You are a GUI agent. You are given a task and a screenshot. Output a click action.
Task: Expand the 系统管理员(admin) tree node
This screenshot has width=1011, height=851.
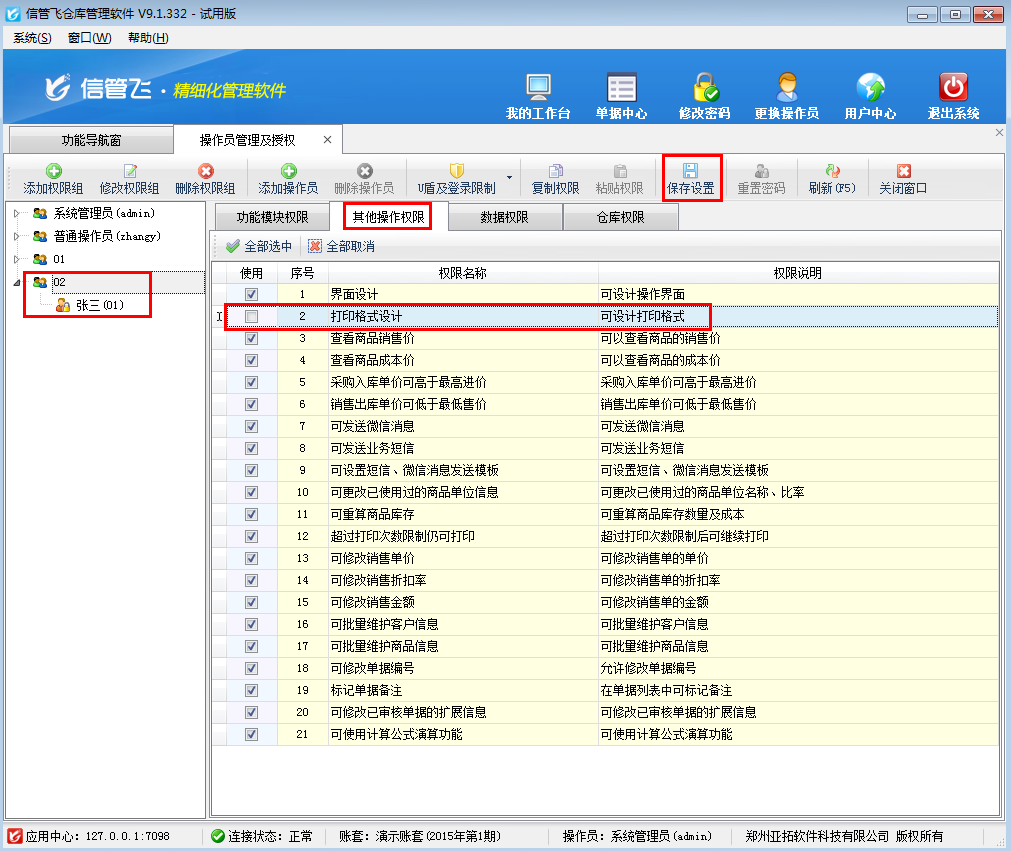click(16, 213)
